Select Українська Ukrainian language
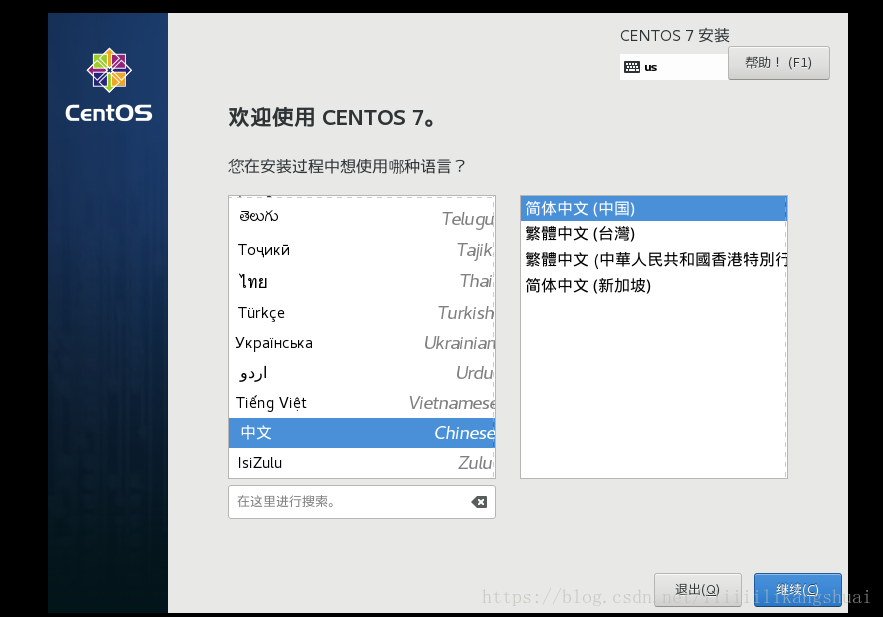Viewport: 883px width, 617px height. [362, 343]
